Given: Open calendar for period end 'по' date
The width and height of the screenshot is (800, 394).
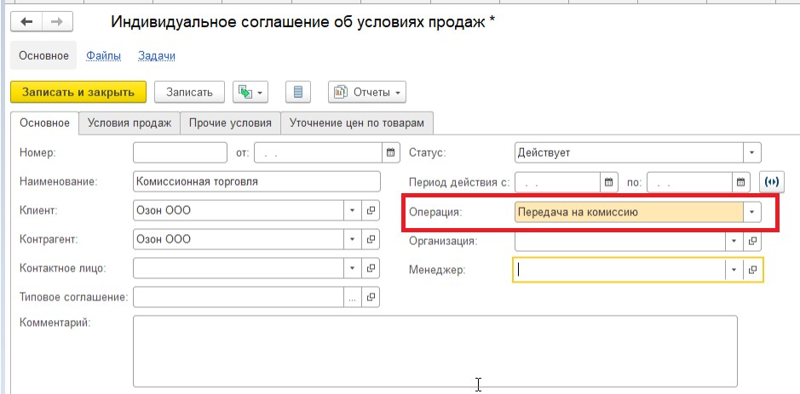Looking at the screenshot, I should (741, 182).
